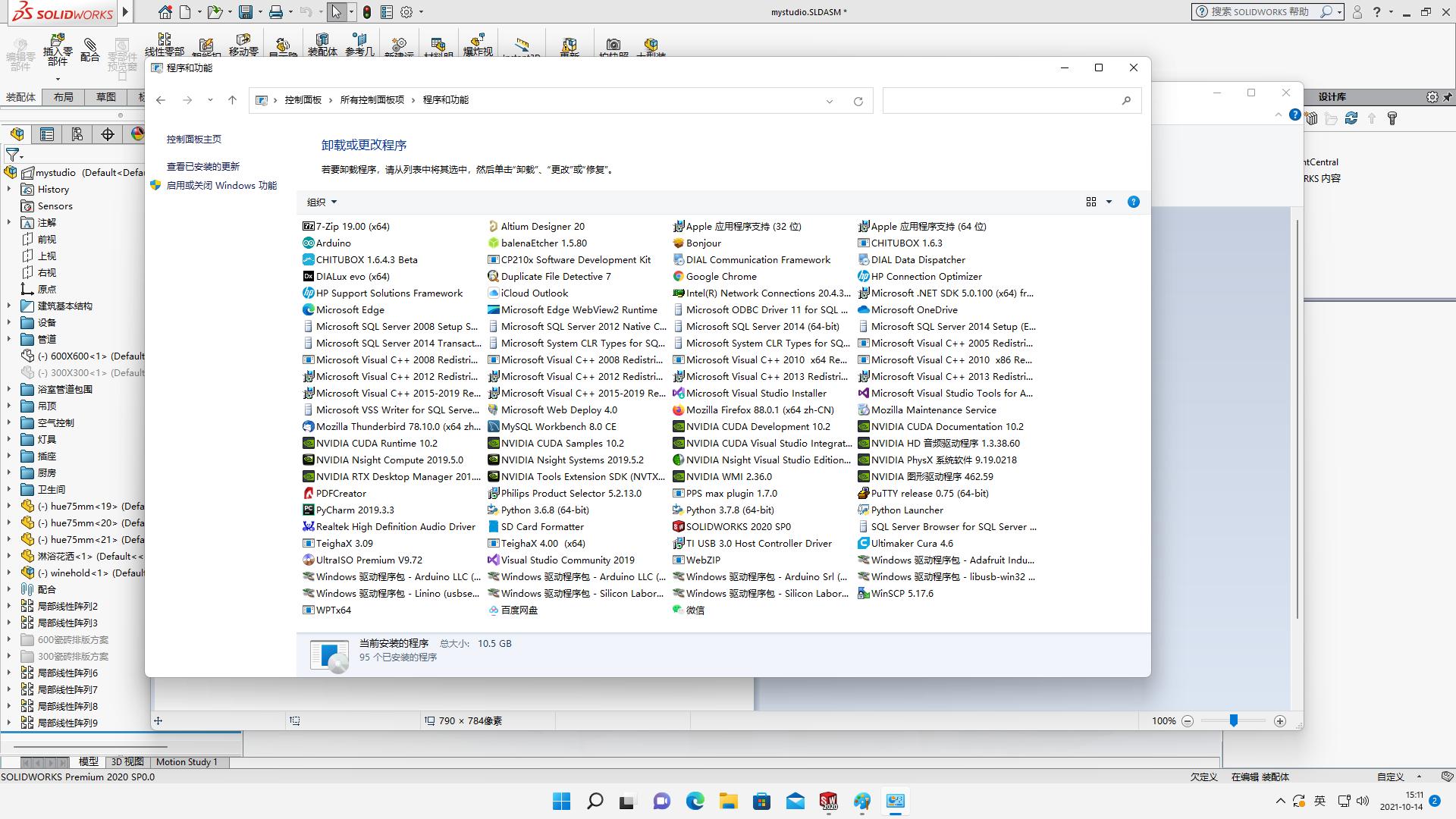Click zoom in plus button beside slider
Viewport: 1456px width, 819px height.
click(x=1280, y=721)
